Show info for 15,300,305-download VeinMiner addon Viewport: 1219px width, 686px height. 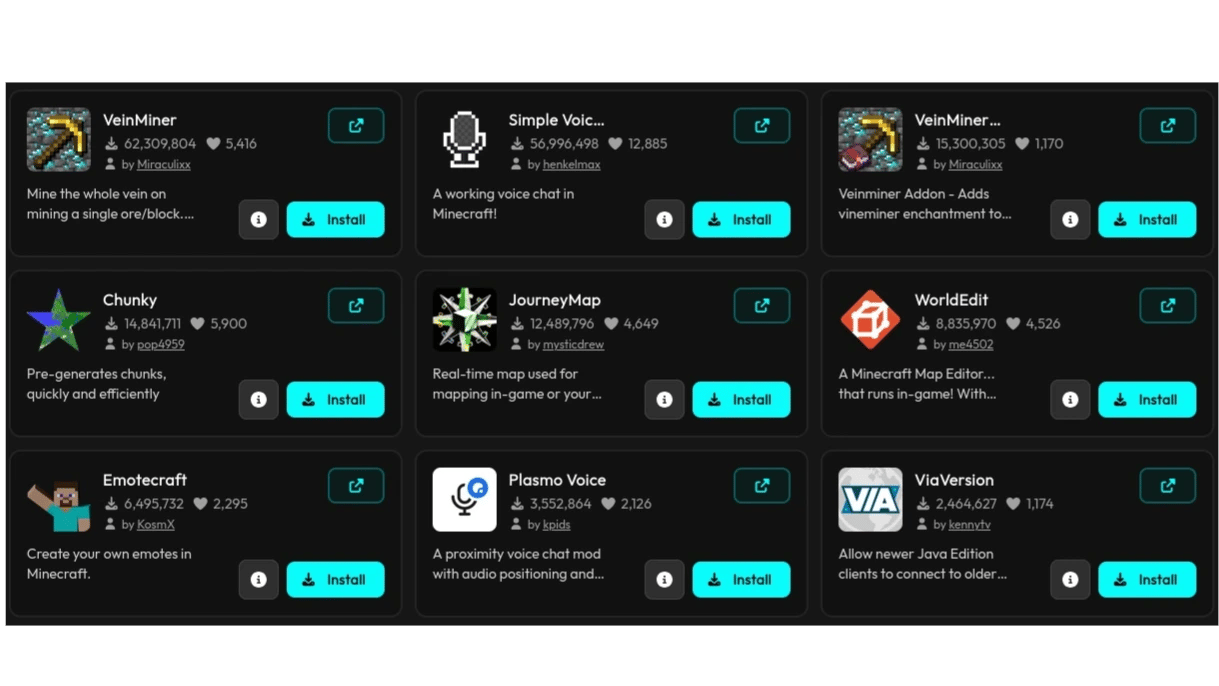click(x=1071, y=220)
